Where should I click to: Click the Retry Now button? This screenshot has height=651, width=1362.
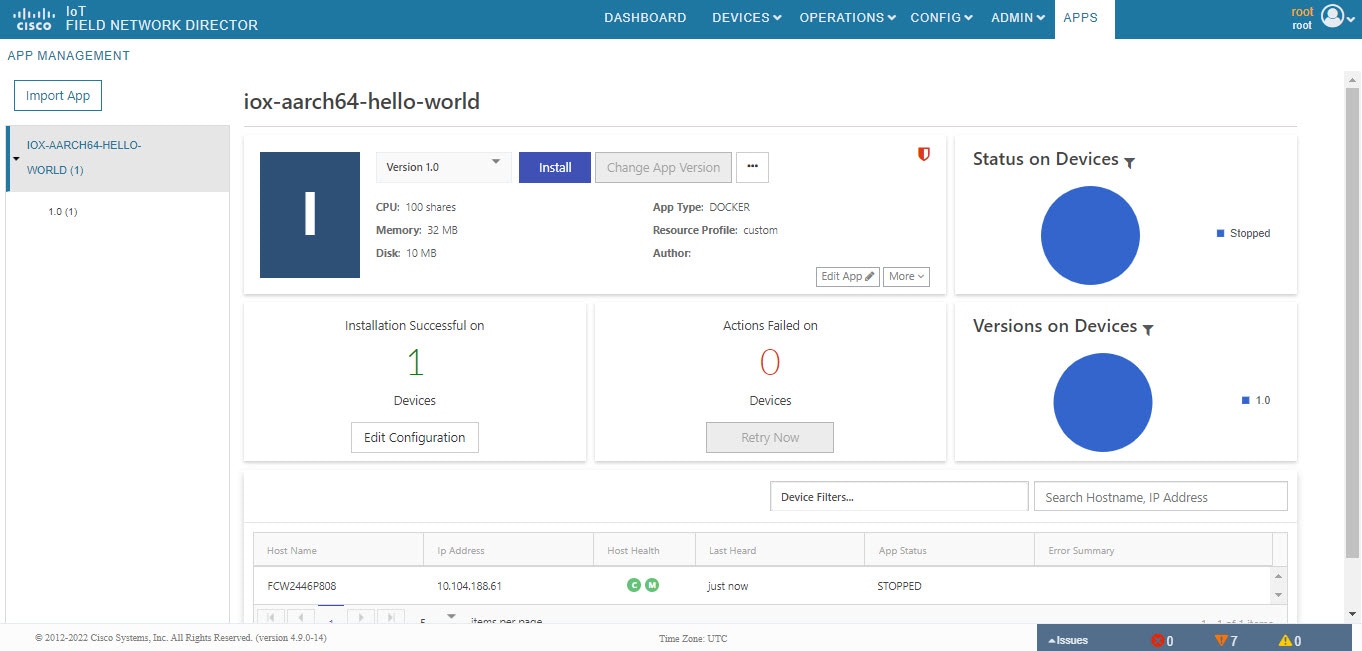(x=770, y=437)
